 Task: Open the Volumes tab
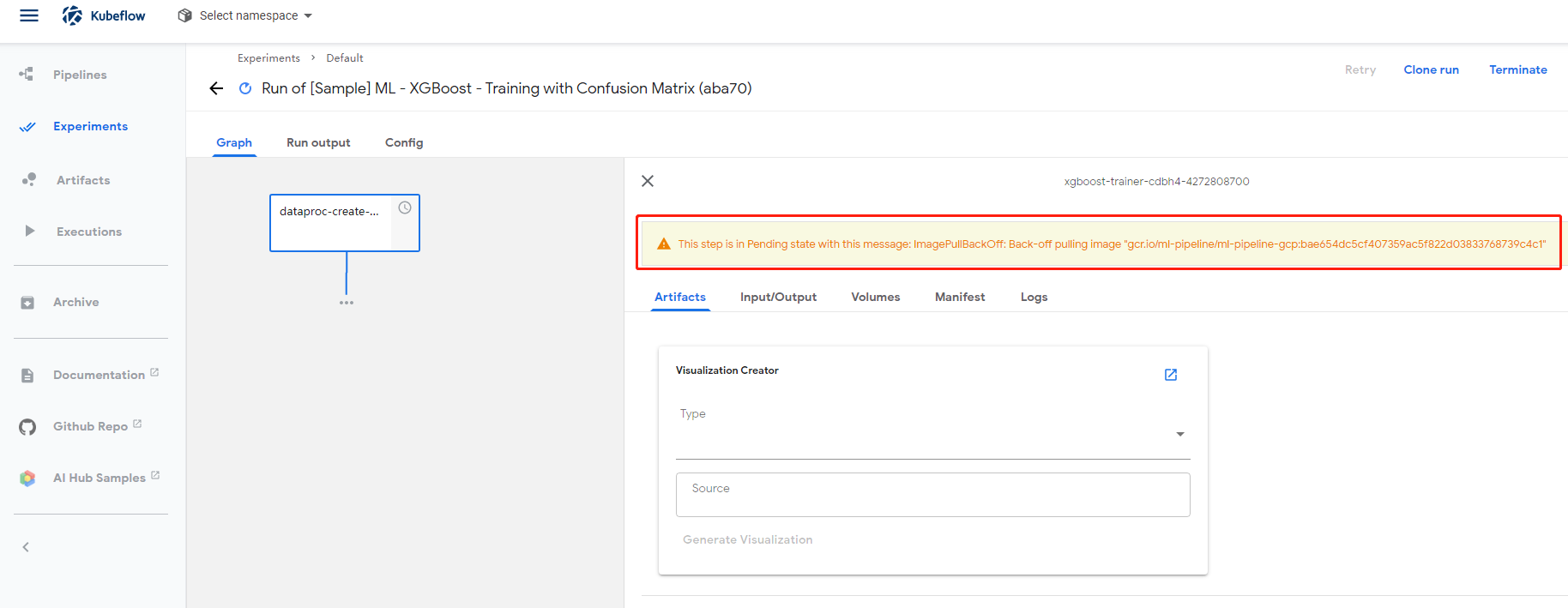click(x=876, y=297)
